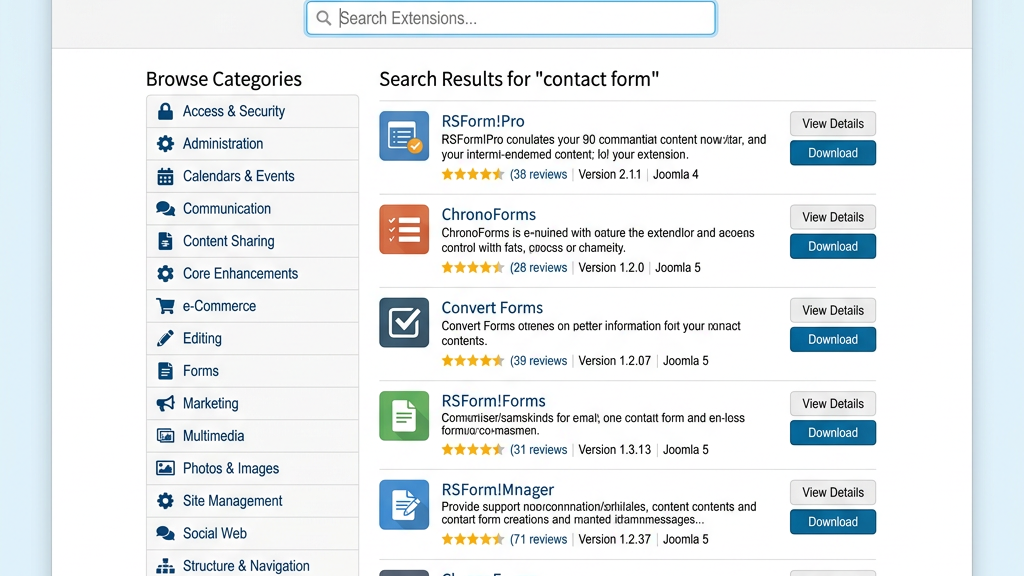The width and height of the screenshot is (1024, 576).
Task: Click the star rating under RSForm!Mnager
Action: point(472,538)
